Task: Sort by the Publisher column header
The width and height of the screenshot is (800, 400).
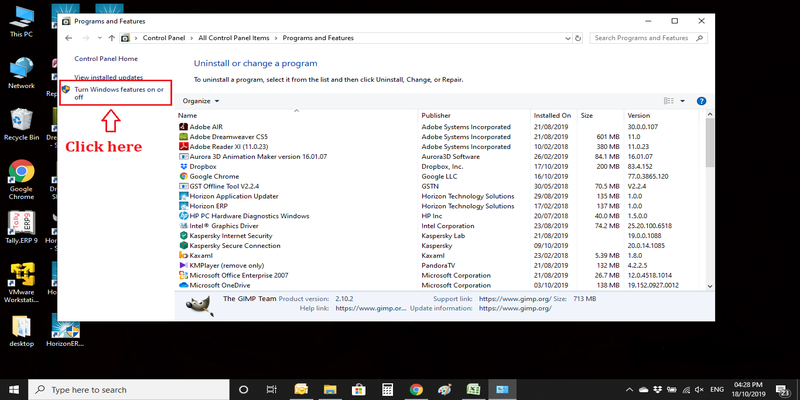Action: tap(474, 115)
